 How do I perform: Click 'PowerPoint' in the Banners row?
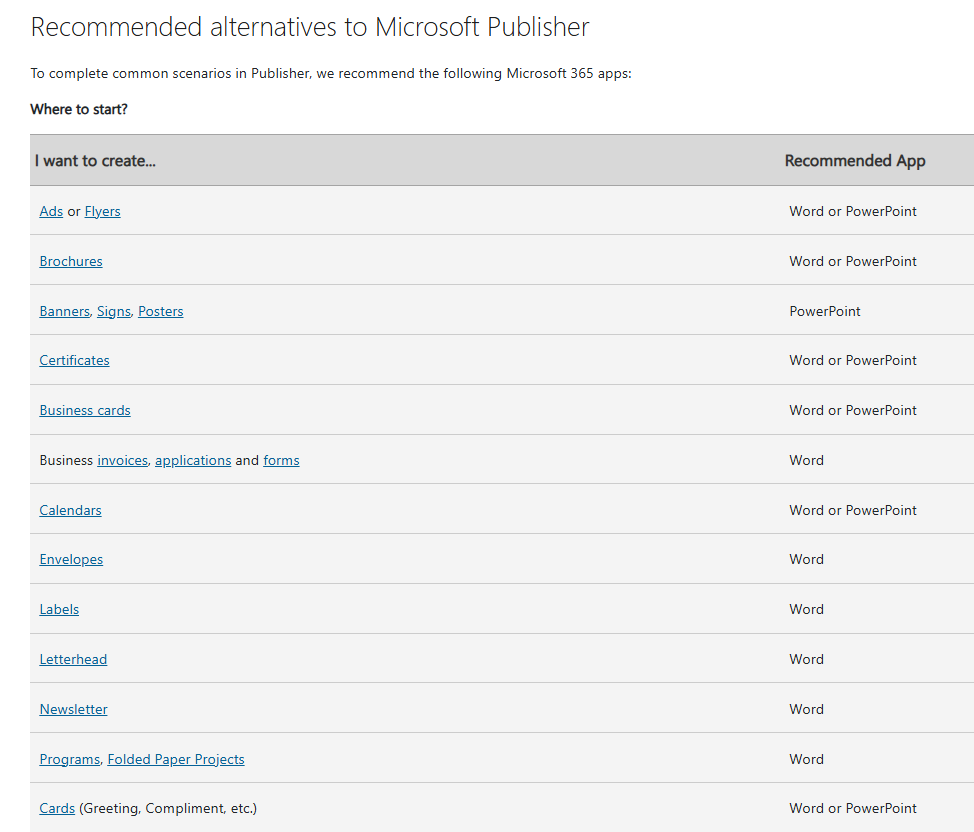[x=825, y=311]
